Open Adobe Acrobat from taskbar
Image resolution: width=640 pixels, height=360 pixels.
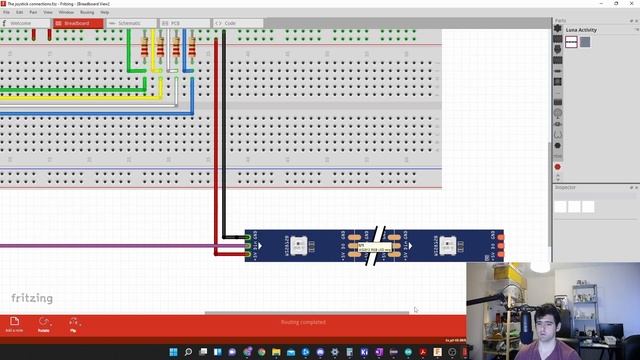coord(423,352)
